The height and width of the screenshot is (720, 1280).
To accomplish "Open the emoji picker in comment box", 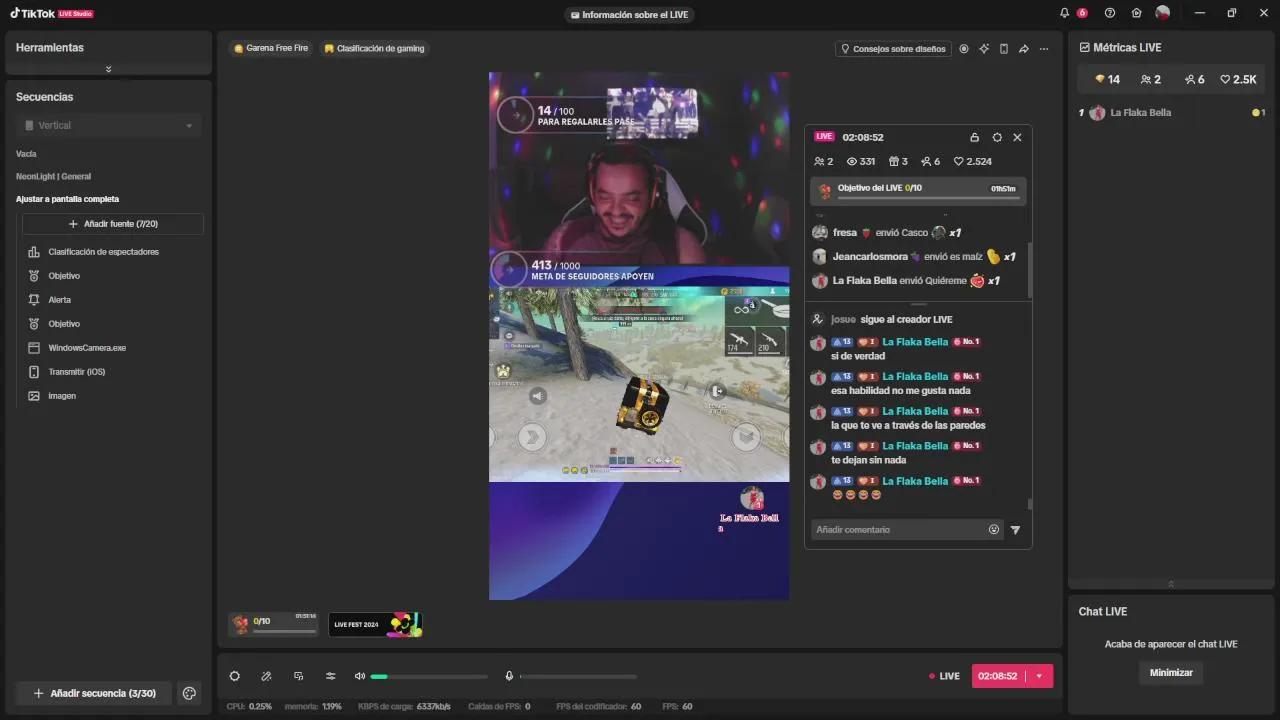I will tap(994, 530).
